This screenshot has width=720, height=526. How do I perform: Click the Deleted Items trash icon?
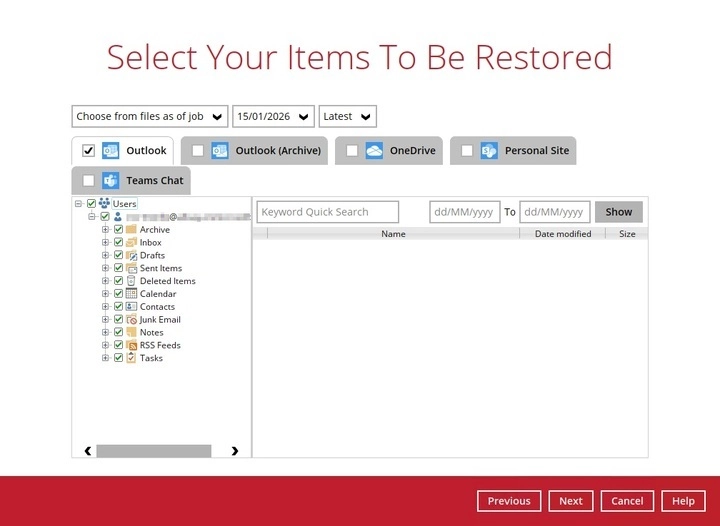[x=131, y=281]
